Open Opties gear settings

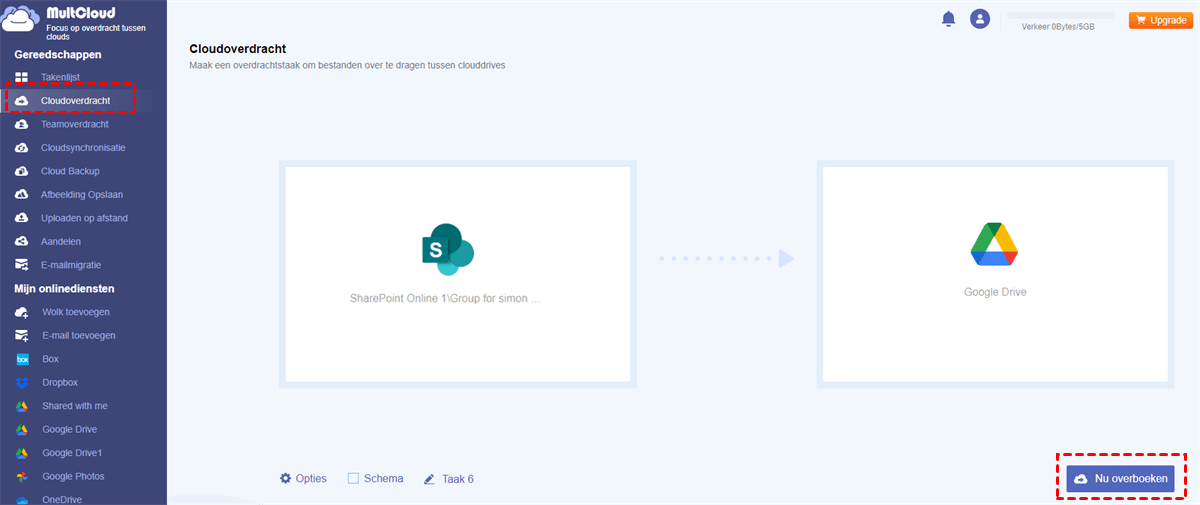click(x=303, y=479)
